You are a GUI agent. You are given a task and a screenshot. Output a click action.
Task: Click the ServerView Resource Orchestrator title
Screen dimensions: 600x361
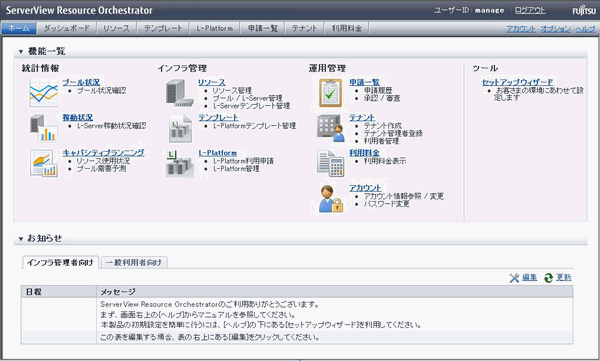79,10
